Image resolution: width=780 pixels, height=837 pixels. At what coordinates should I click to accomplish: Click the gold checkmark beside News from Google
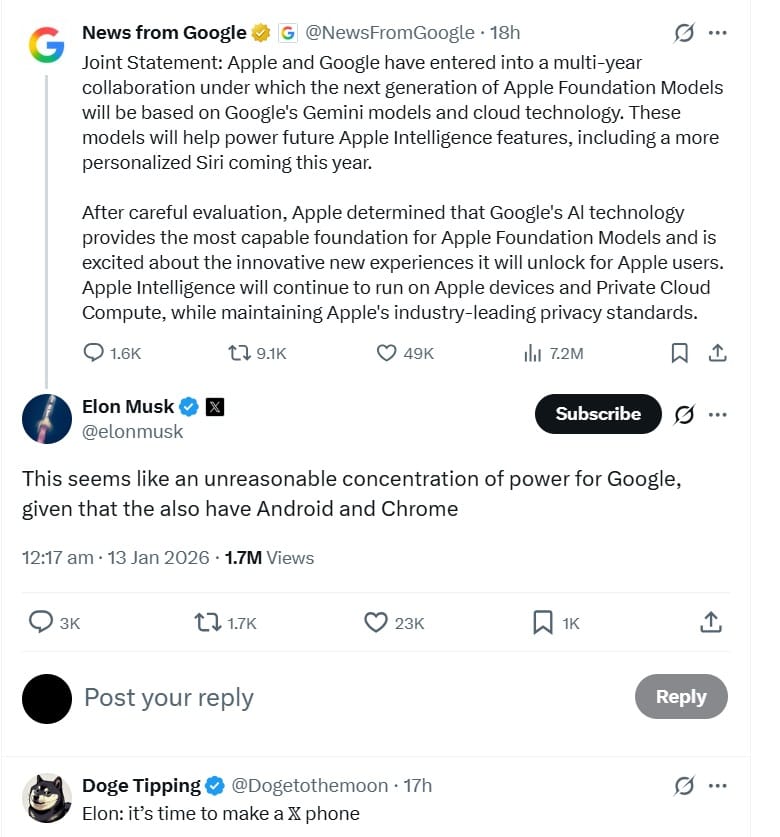[259, 31]
